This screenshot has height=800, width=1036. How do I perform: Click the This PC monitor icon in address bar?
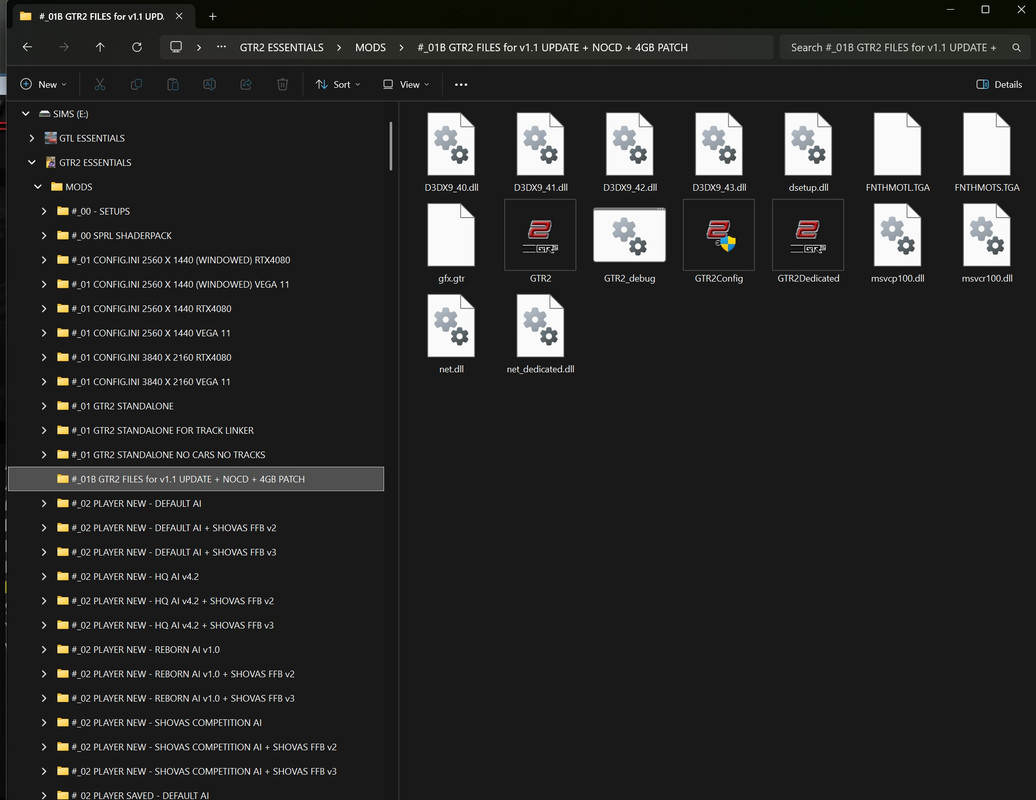pos(176,47)
